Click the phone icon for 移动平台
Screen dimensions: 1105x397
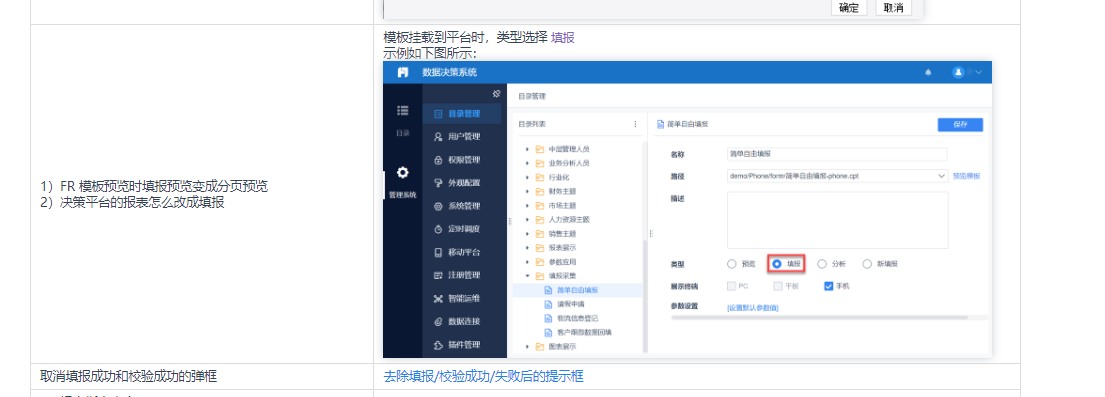pyautogui.click(x=438, y=252)
